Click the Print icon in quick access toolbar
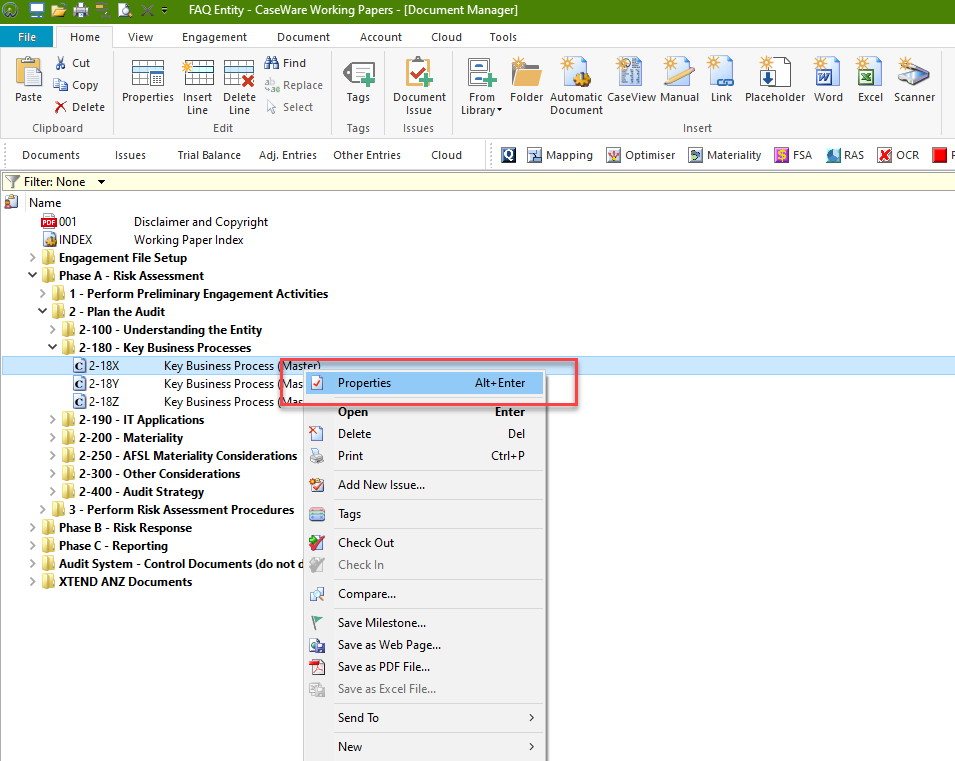The width and height of the screenshot is (955, 761). coord(80,10)
